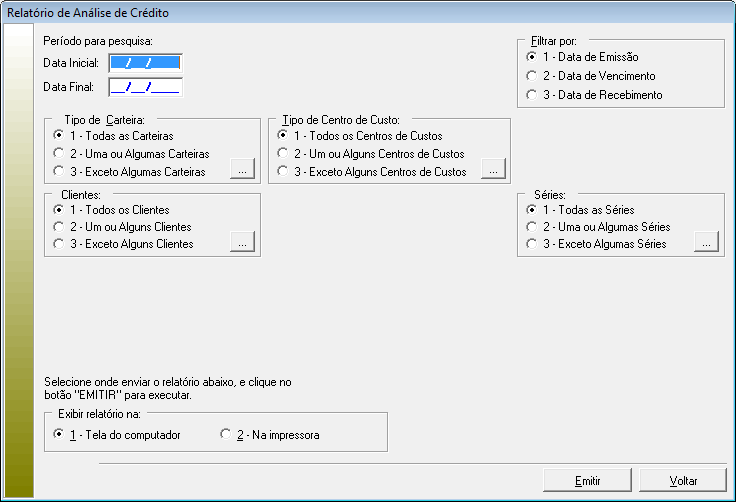Select Um ou Alguns Clientes option
The width and height of the screenshot is (736, 502).
point(58,227)
